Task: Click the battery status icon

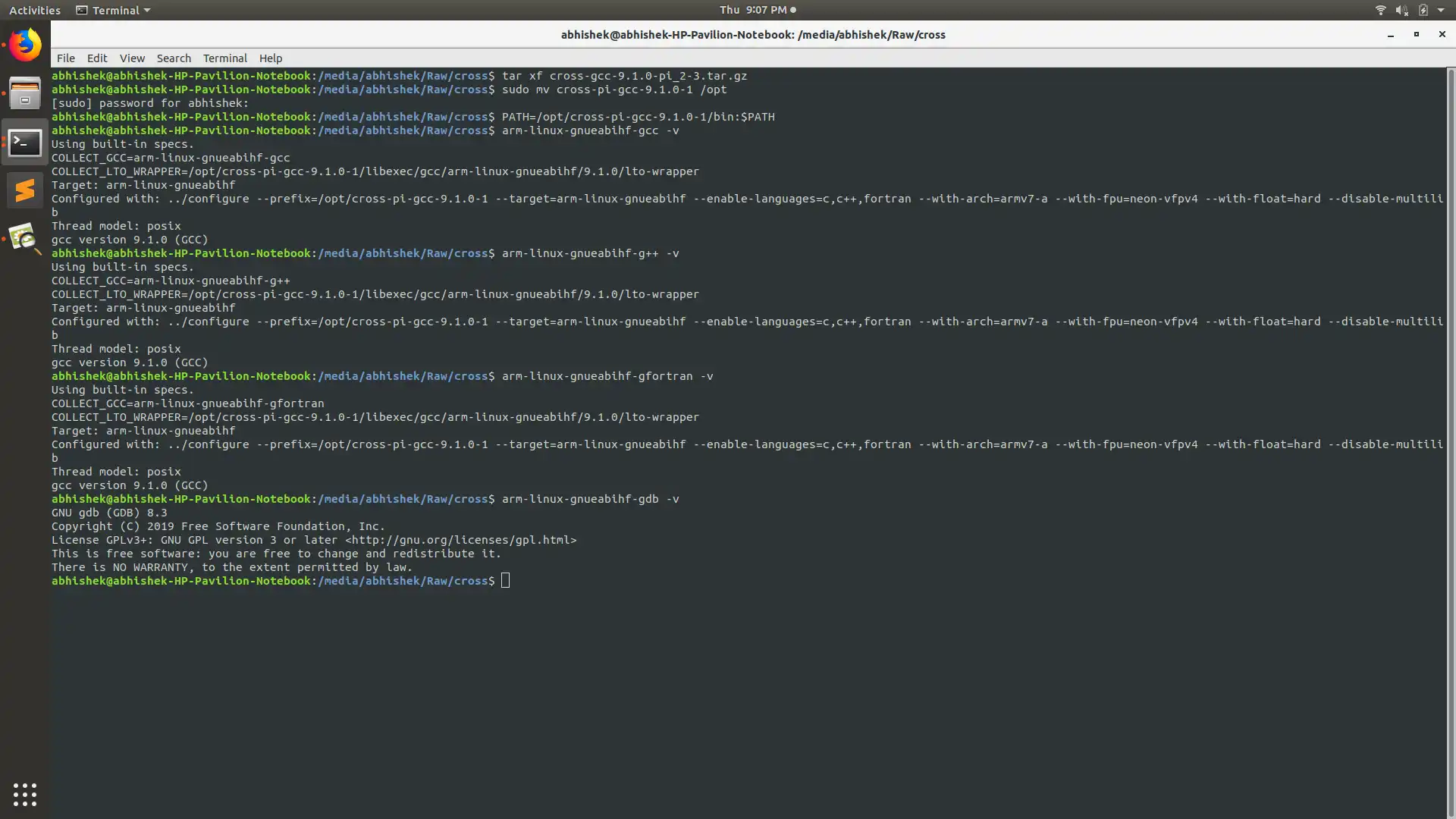Action: [1423, 10]
